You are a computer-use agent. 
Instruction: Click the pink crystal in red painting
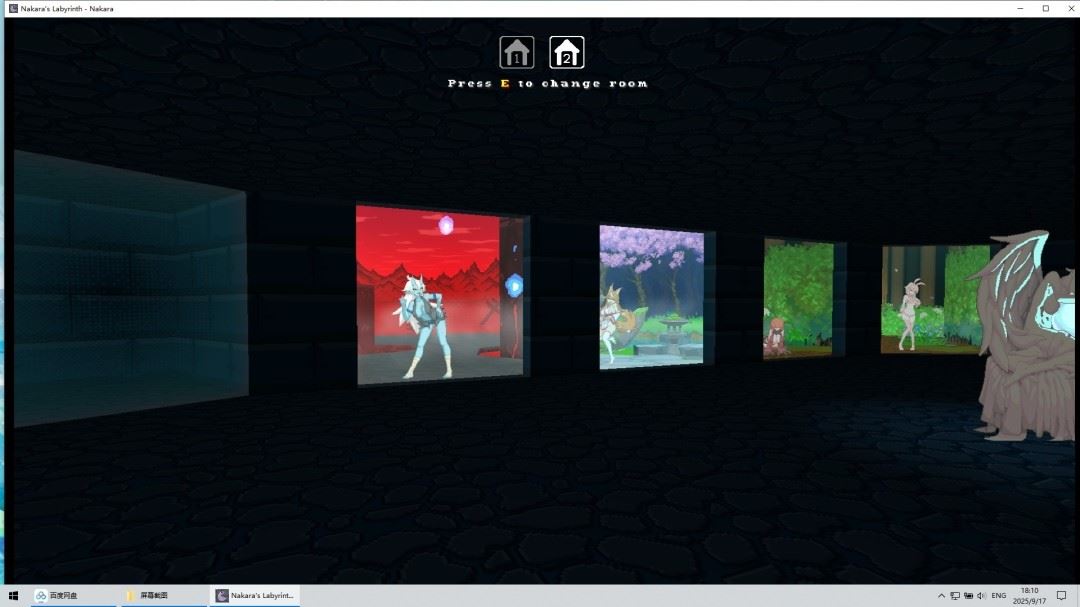pos(446,225)
